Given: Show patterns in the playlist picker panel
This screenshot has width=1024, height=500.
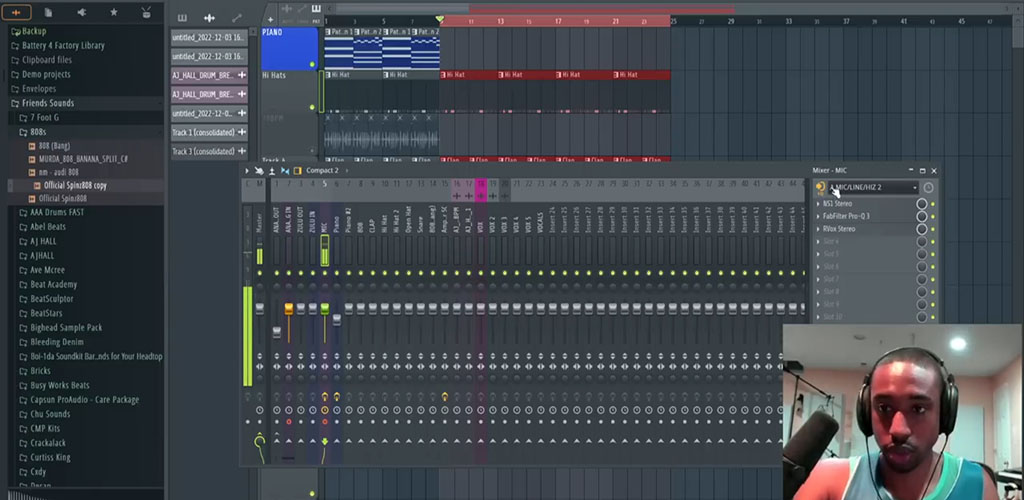Looking at the screenshot, I should click(182, 18).
